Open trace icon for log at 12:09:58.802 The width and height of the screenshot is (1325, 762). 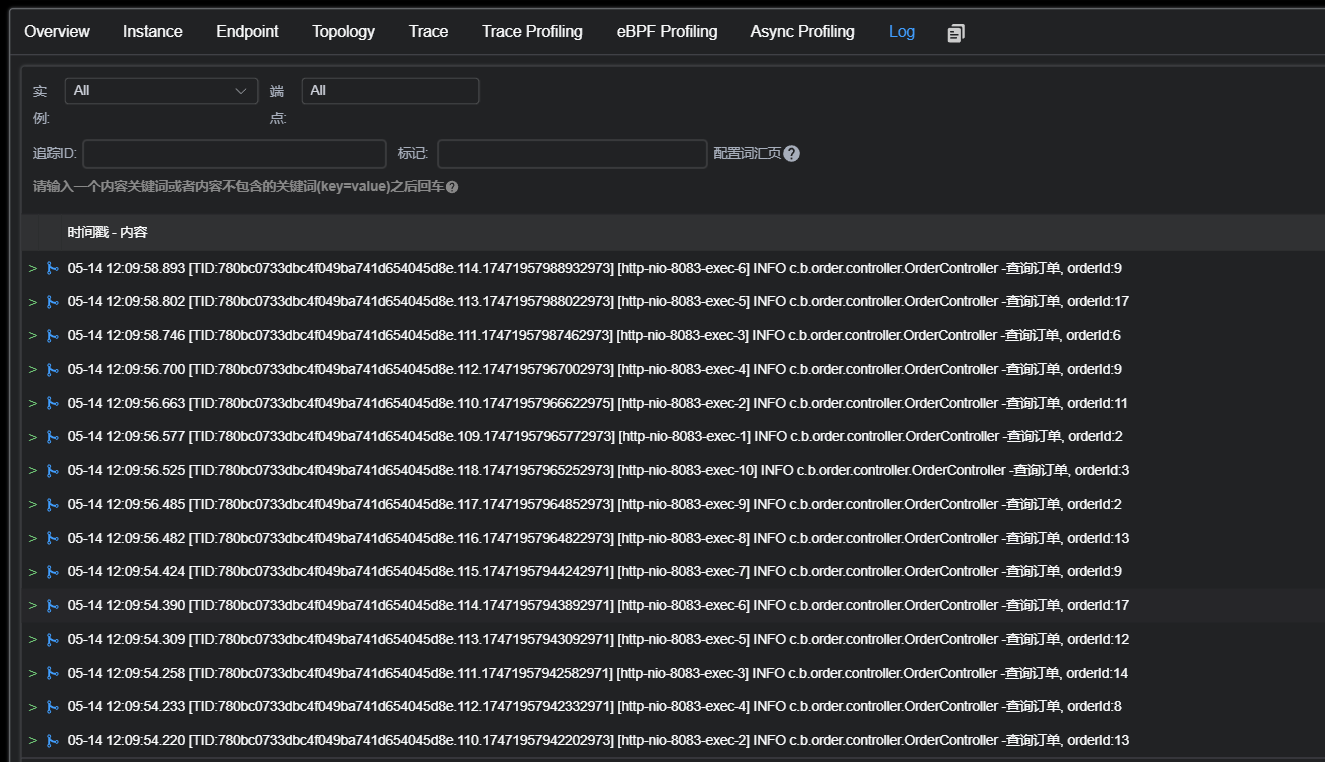(53, 302)
